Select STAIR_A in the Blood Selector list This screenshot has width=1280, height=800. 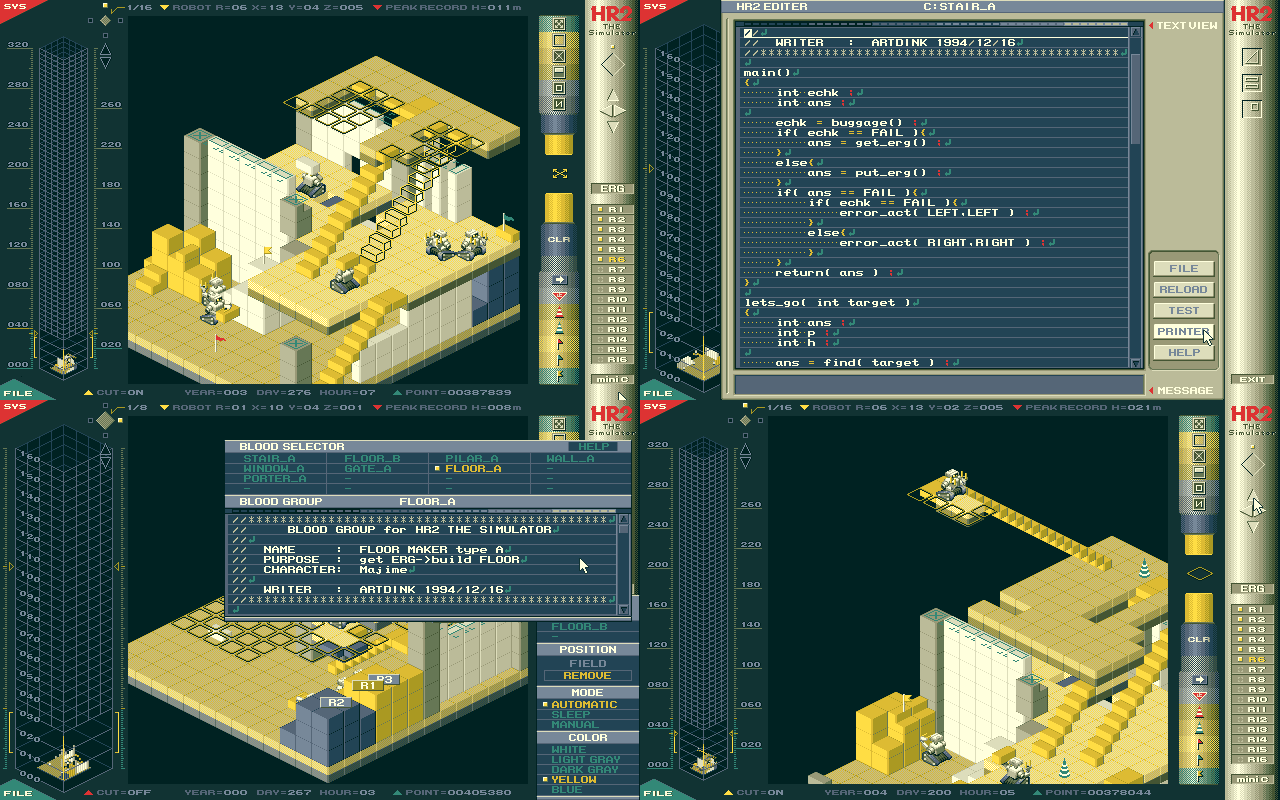pyautogui.click(x=269, y=459)
